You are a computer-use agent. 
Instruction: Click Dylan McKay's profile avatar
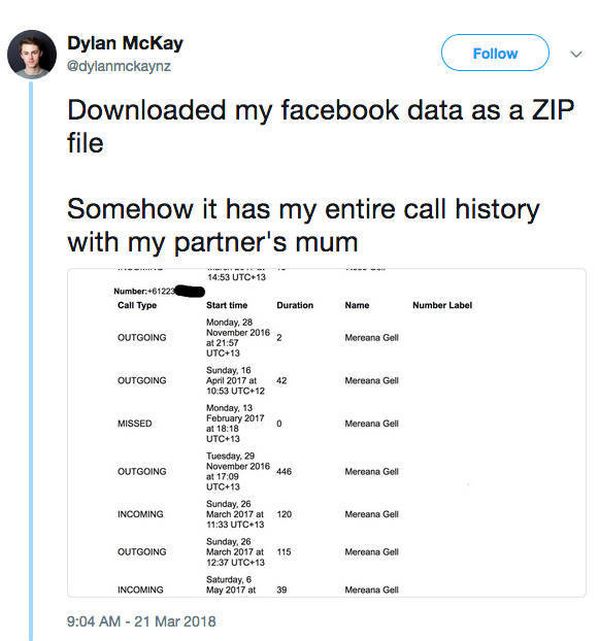point(32,54)
